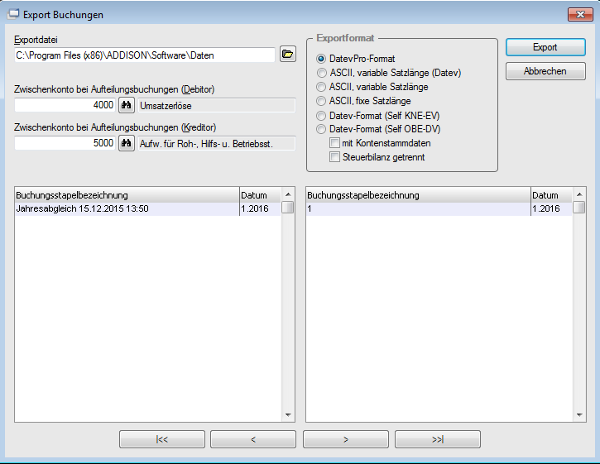This screenshot has height=464, width=600.
Task: Select Datev-Format (Self OBE-DV)
Action: 321,129
